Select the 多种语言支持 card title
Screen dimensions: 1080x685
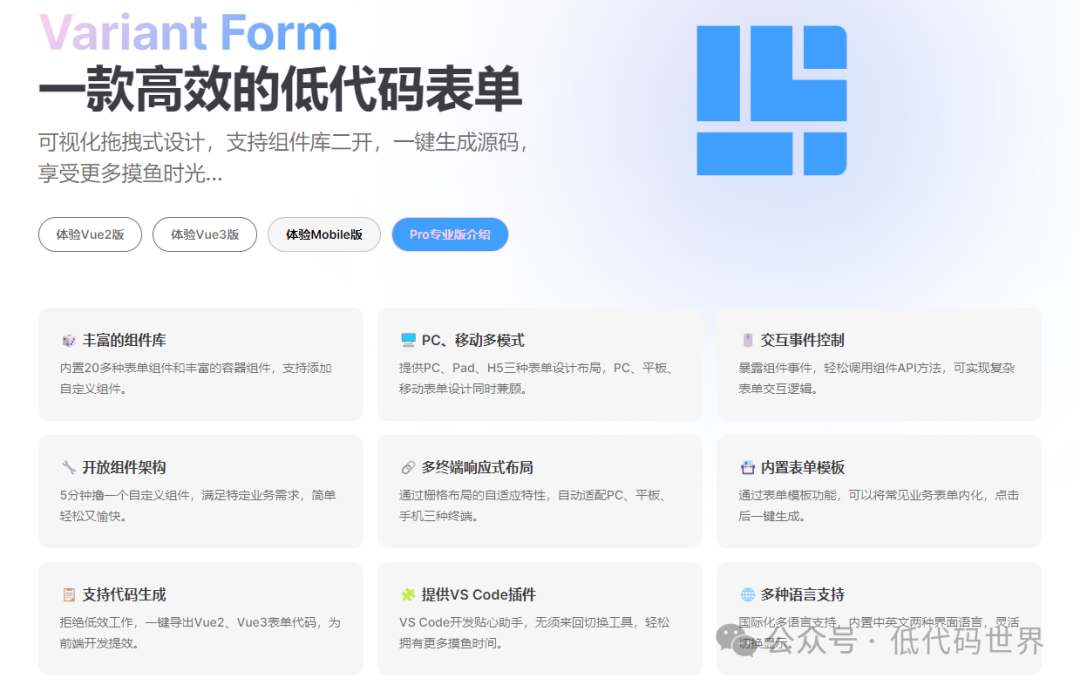pos(802,595)
